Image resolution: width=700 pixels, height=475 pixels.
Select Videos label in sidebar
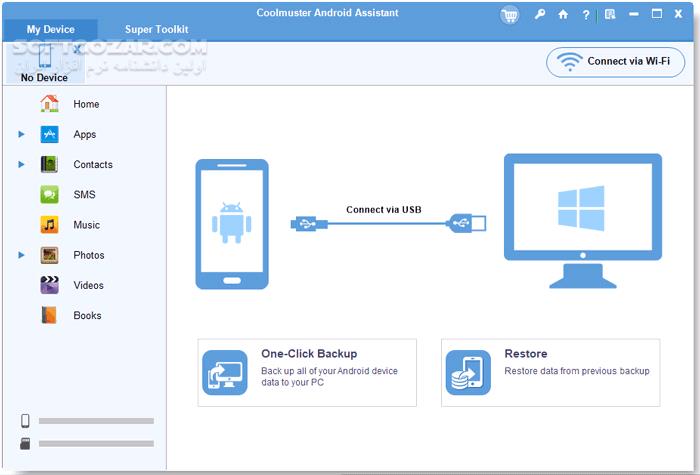click(88, 285)
